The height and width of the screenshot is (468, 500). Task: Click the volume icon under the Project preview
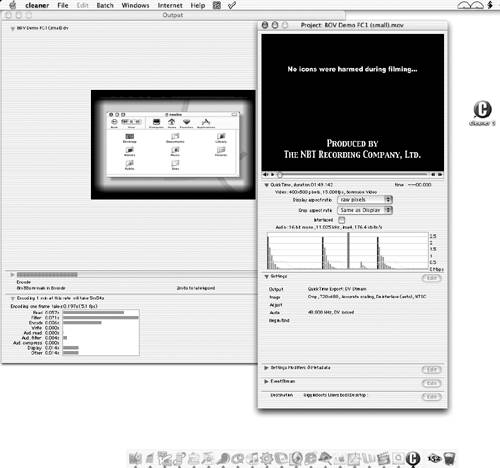coord(266,174)
